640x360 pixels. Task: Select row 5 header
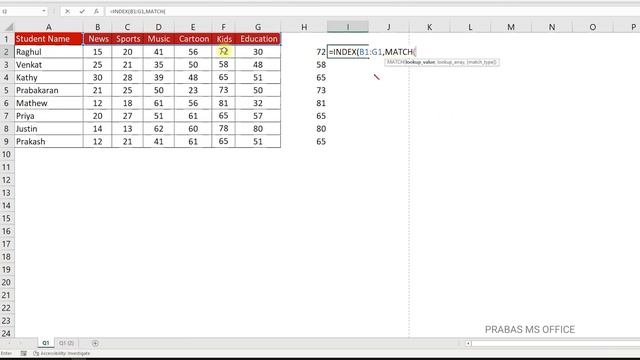point(7,90)
